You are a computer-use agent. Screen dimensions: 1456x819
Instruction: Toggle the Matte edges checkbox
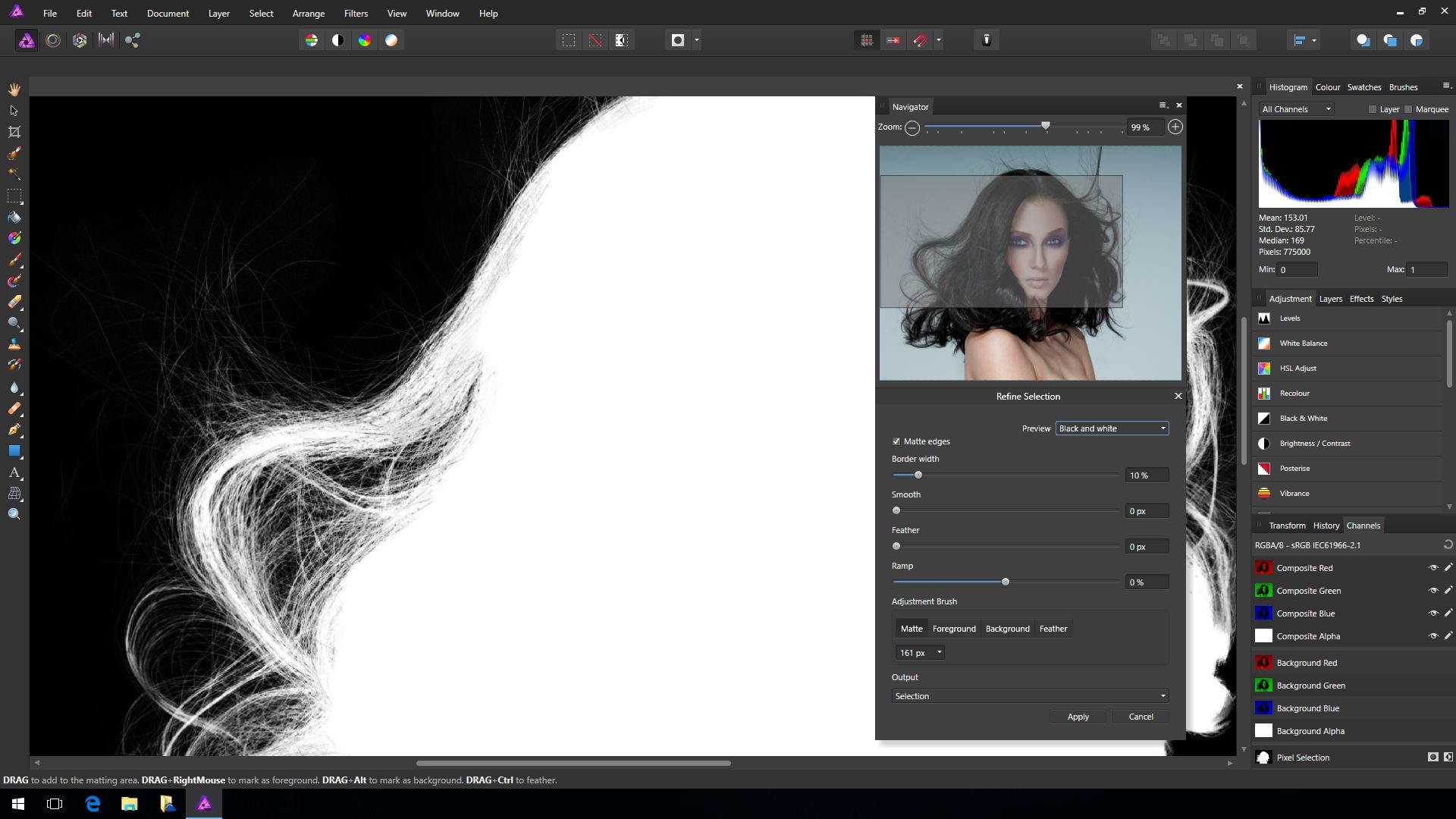896,441
